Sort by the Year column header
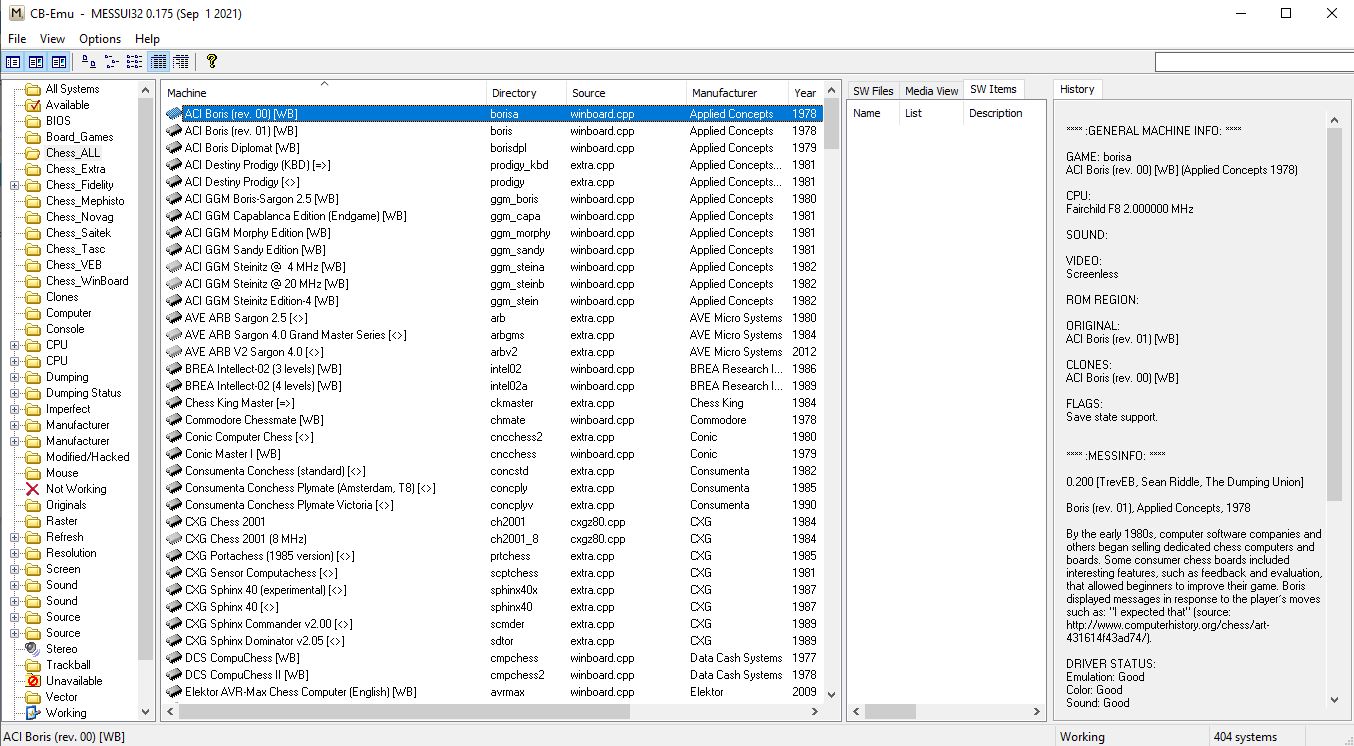The height and width of the screenshot is (746, 1354). pos(805,93)
